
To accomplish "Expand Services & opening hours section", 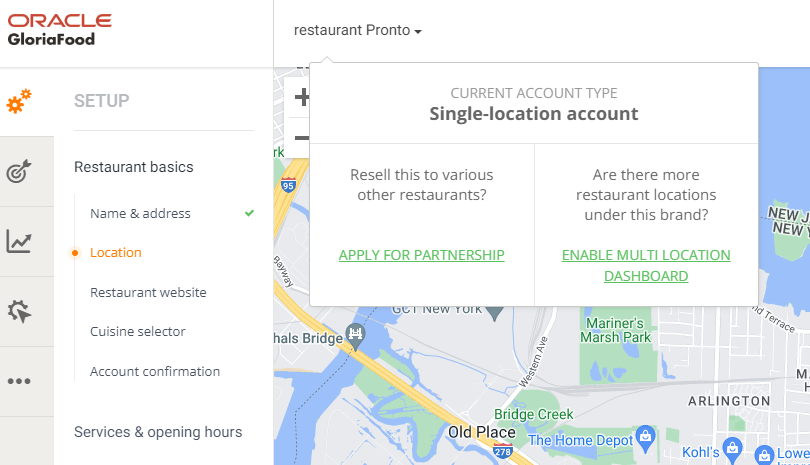I will 158,432.
